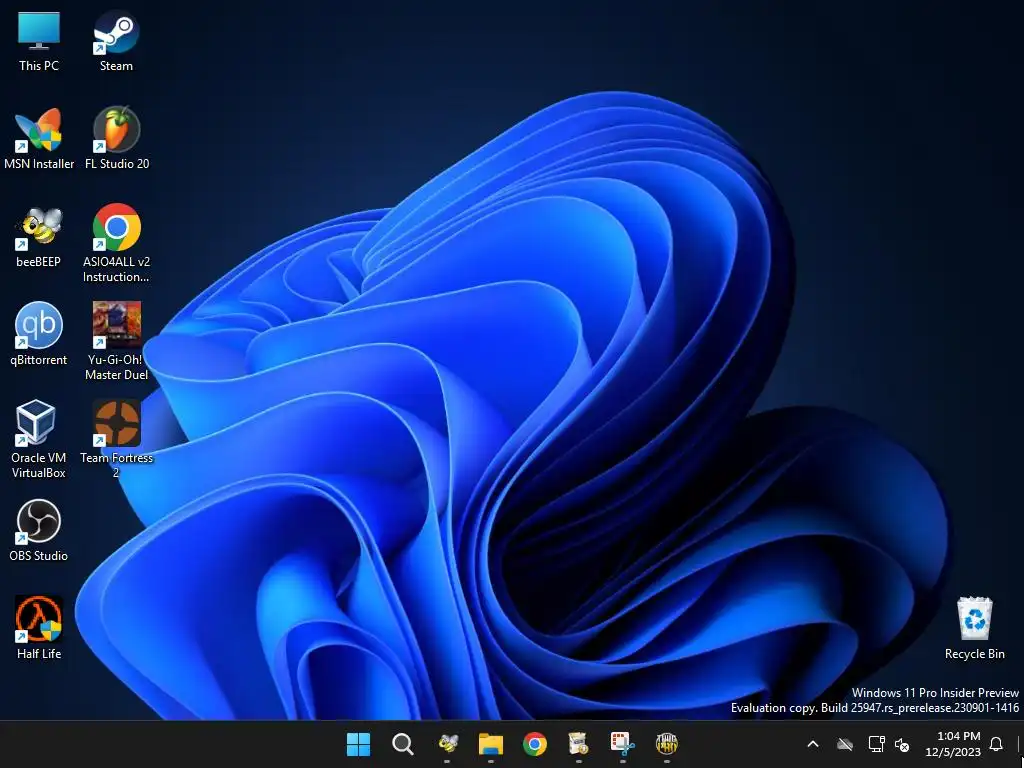Select the MSN Installer desktop shortcut
Viewport: 1024px width, 768px height.
coord(39,140)
